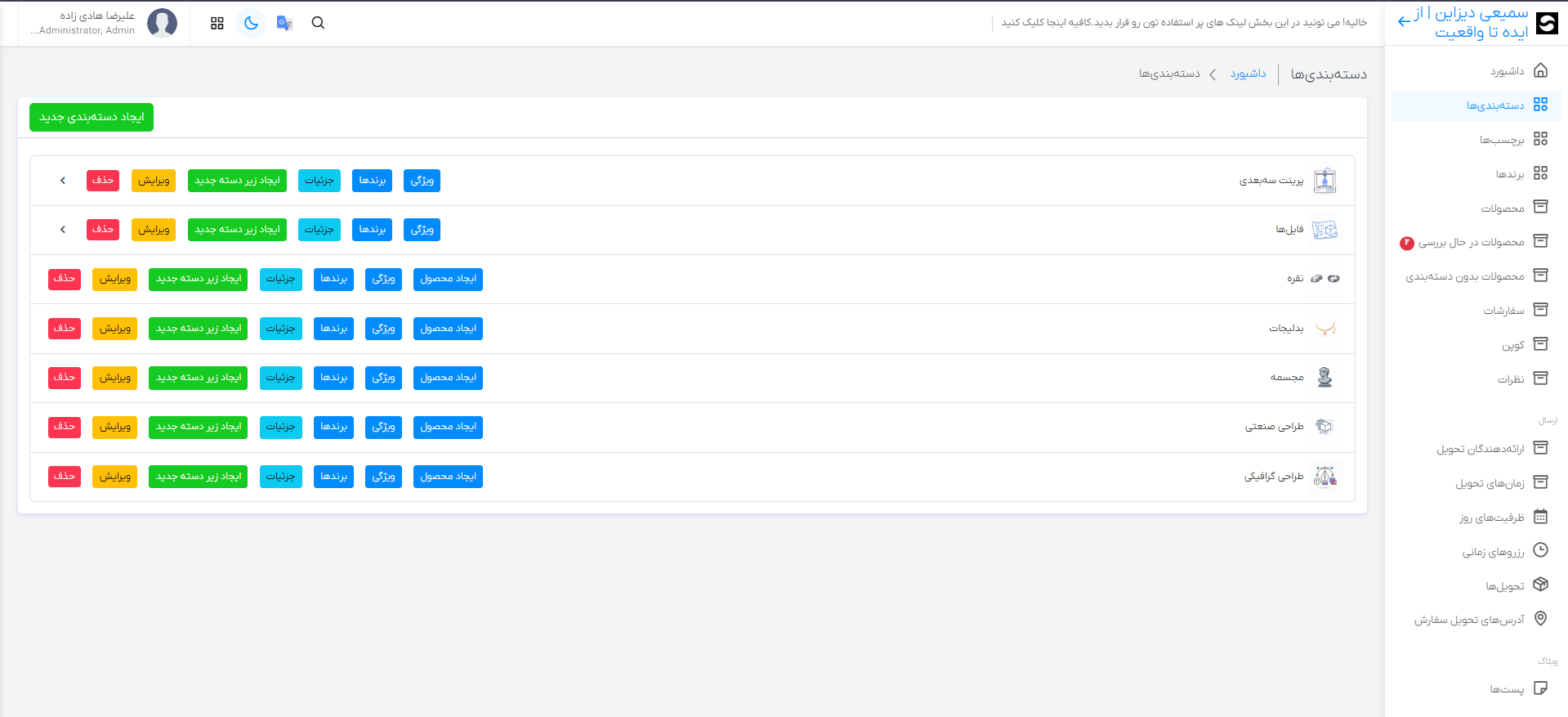Click the red notification badge showing 2

coord(1406,243)
